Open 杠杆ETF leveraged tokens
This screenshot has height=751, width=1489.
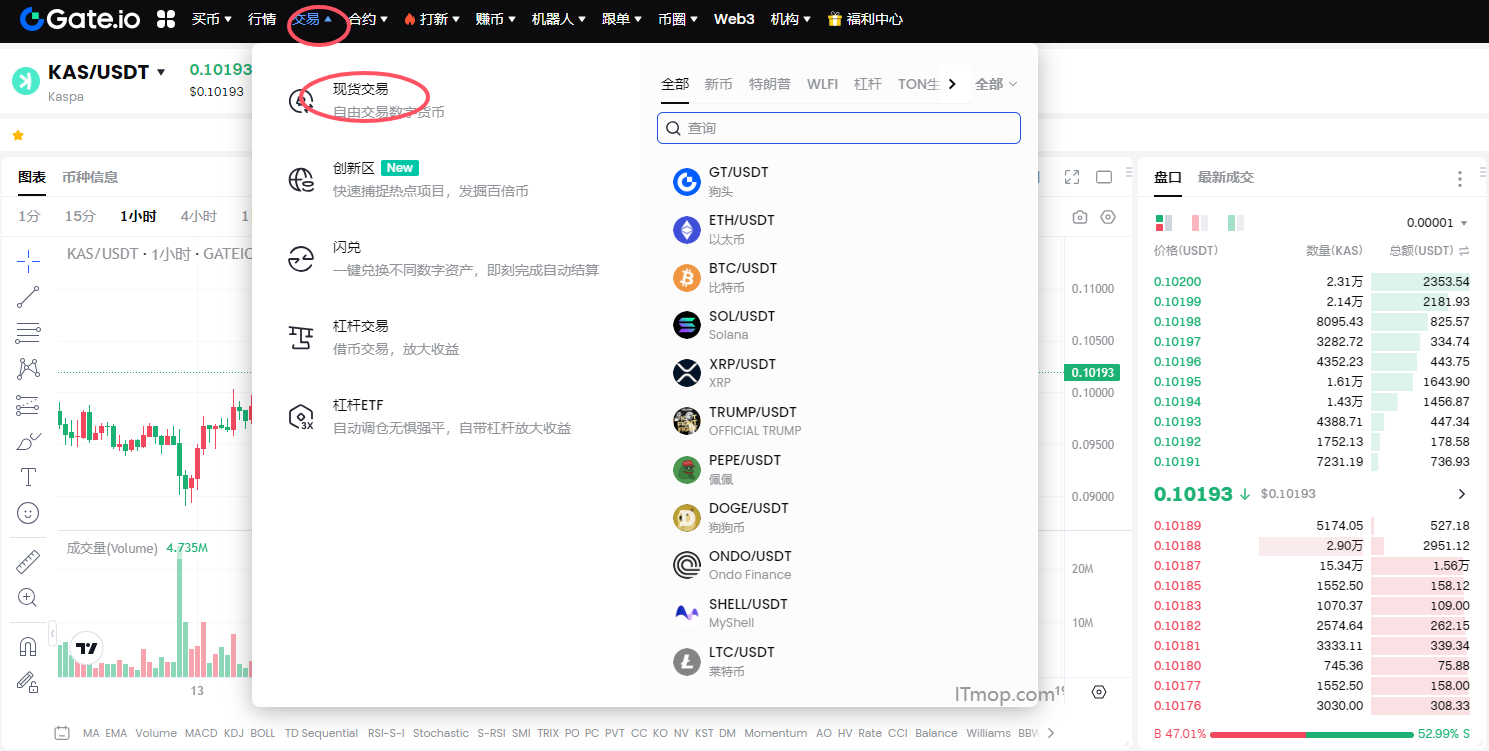point(358,405)
